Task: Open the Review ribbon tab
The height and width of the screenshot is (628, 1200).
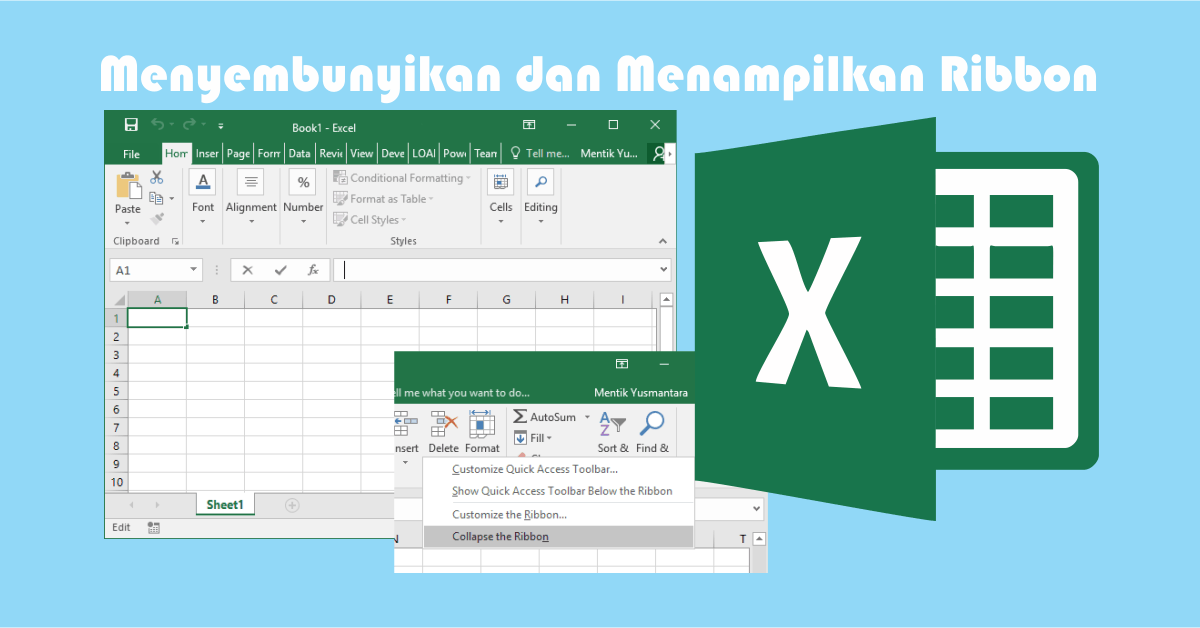Action: click(331, 154)
